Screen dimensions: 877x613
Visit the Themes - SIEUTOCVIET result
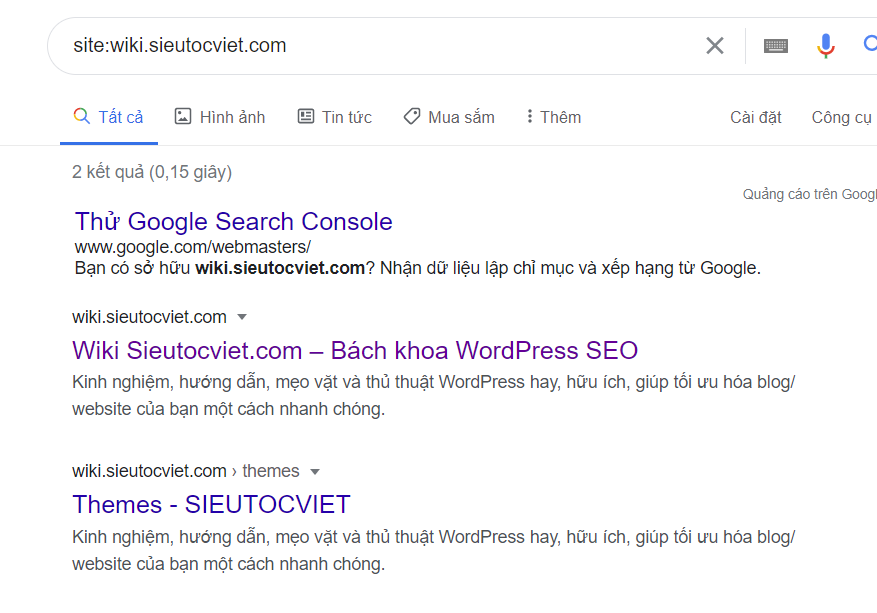[x=209, y=505]
